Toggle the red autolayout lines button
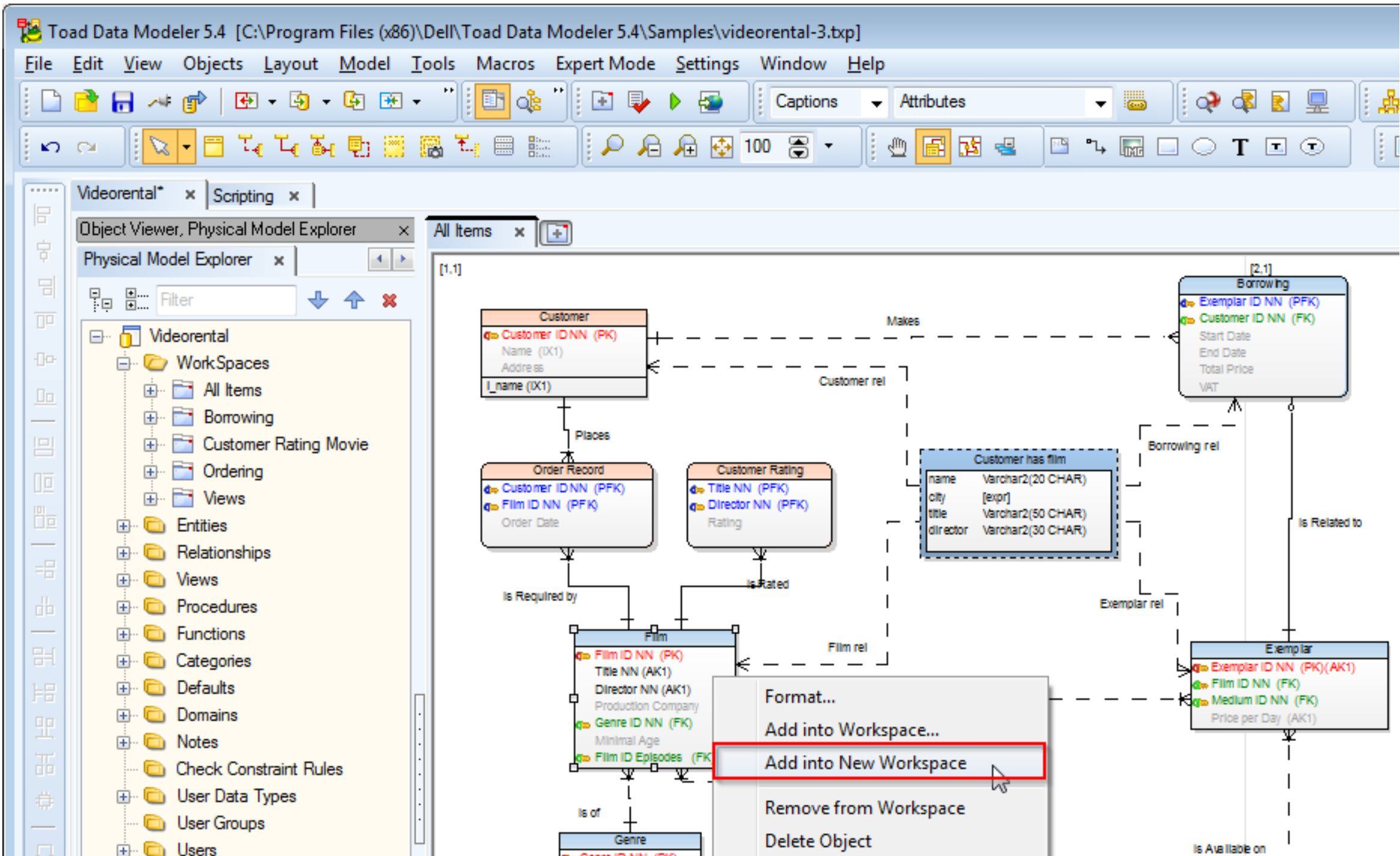 (x=969, y=146)
